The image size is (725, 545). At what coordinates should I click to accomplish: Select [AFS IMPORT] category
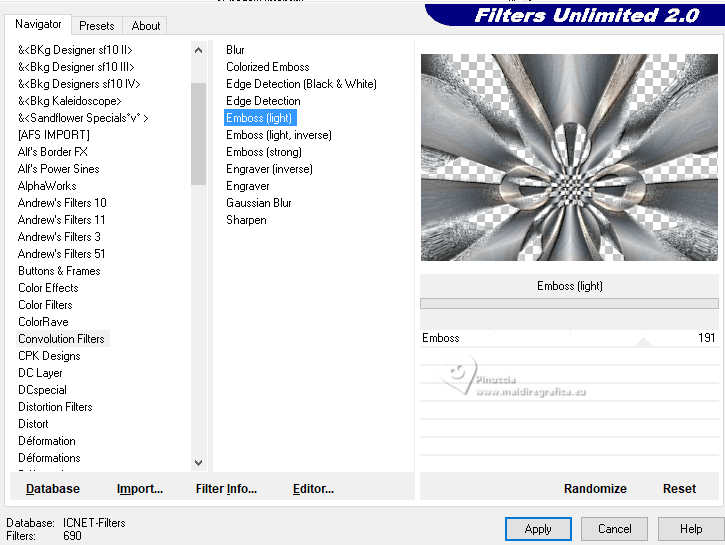pos(54,135)
